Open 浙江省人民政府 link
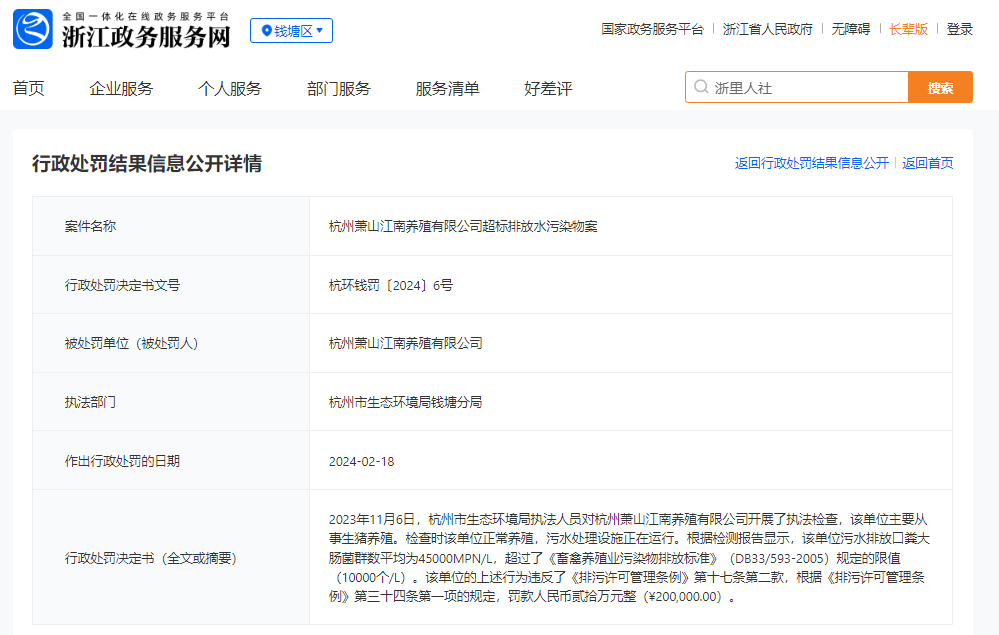The image size is (999, 635). tap(768, 29)
